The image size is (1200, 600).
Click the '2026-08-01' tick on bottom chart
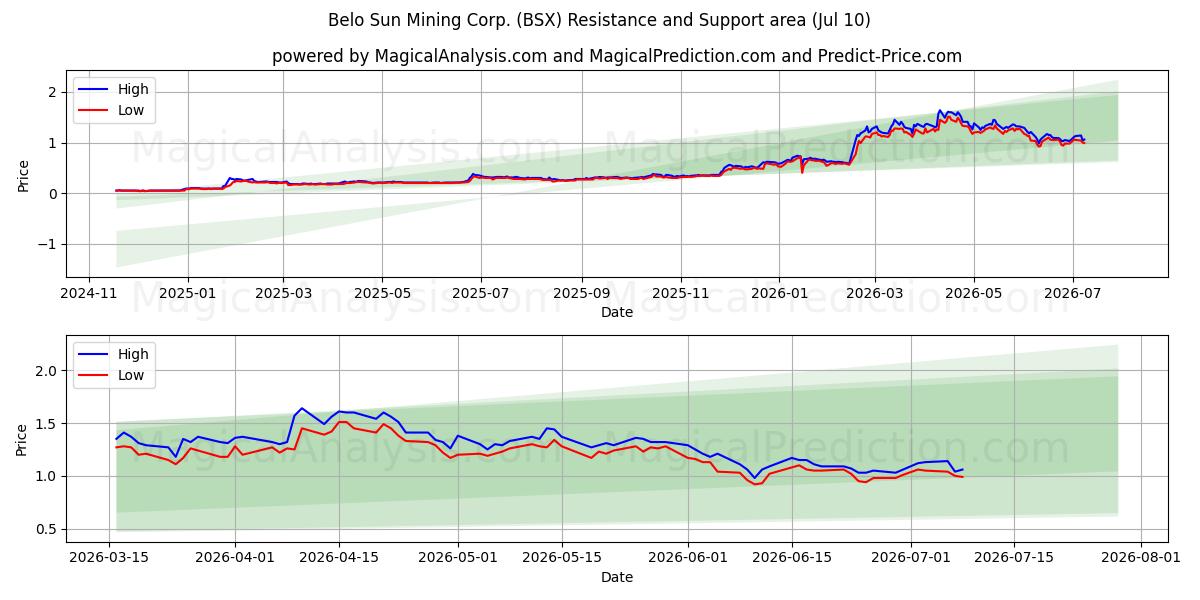pyautogui.click(x=1140, y=558)
